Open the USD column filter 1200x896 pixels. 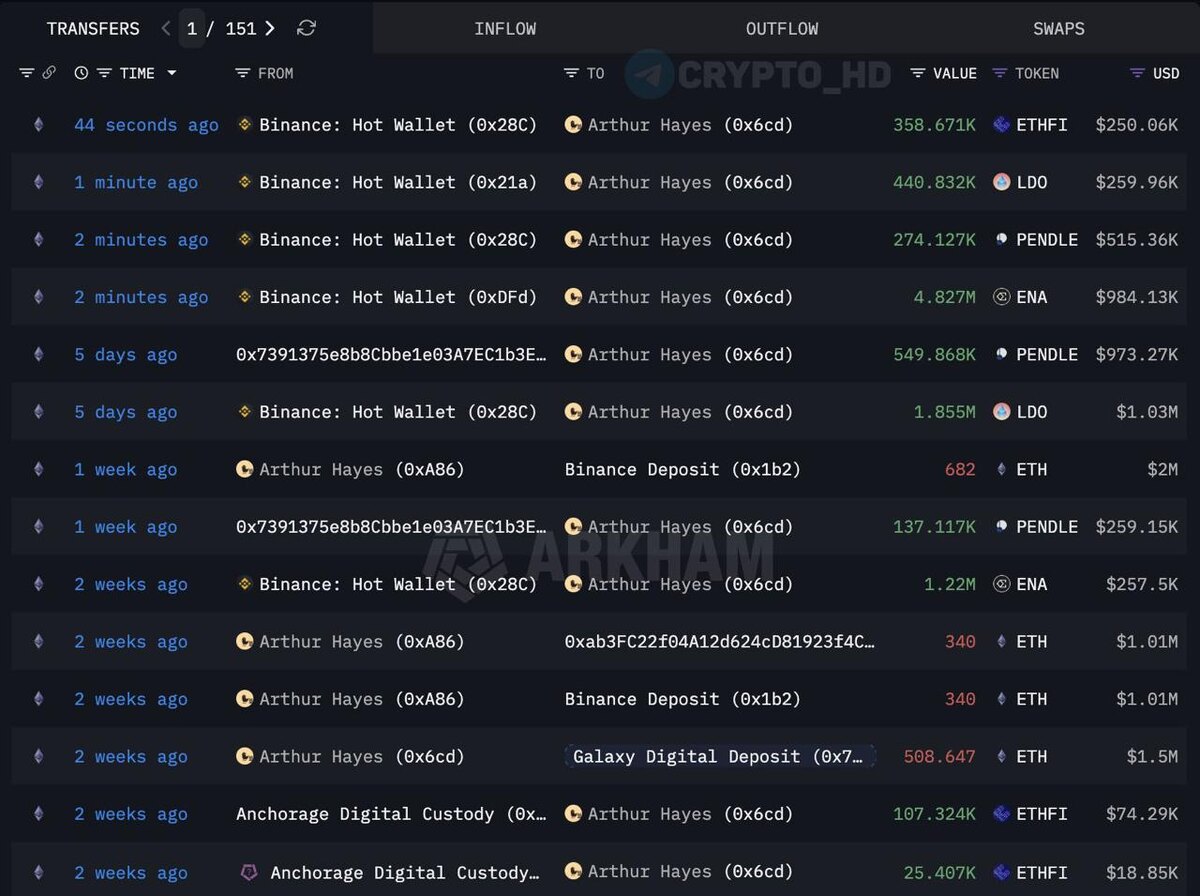click(1137, 73)
